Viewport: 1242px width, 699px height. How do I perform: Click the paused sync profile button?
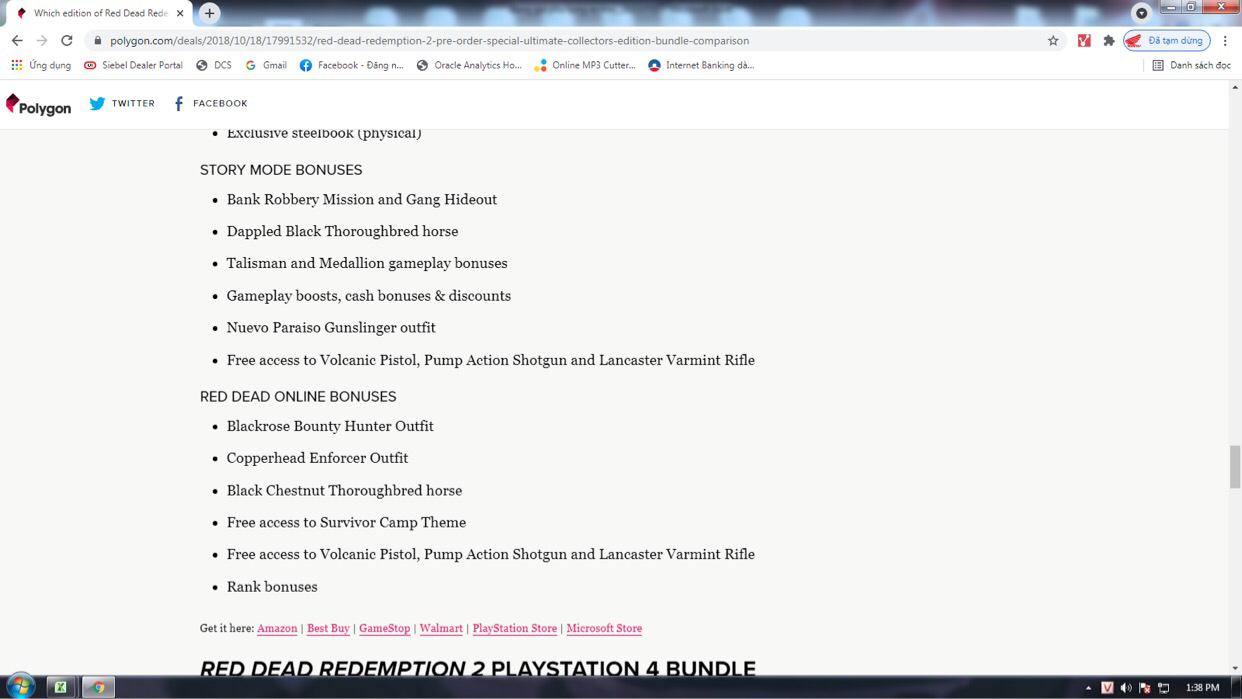[x=1167, y=41]
